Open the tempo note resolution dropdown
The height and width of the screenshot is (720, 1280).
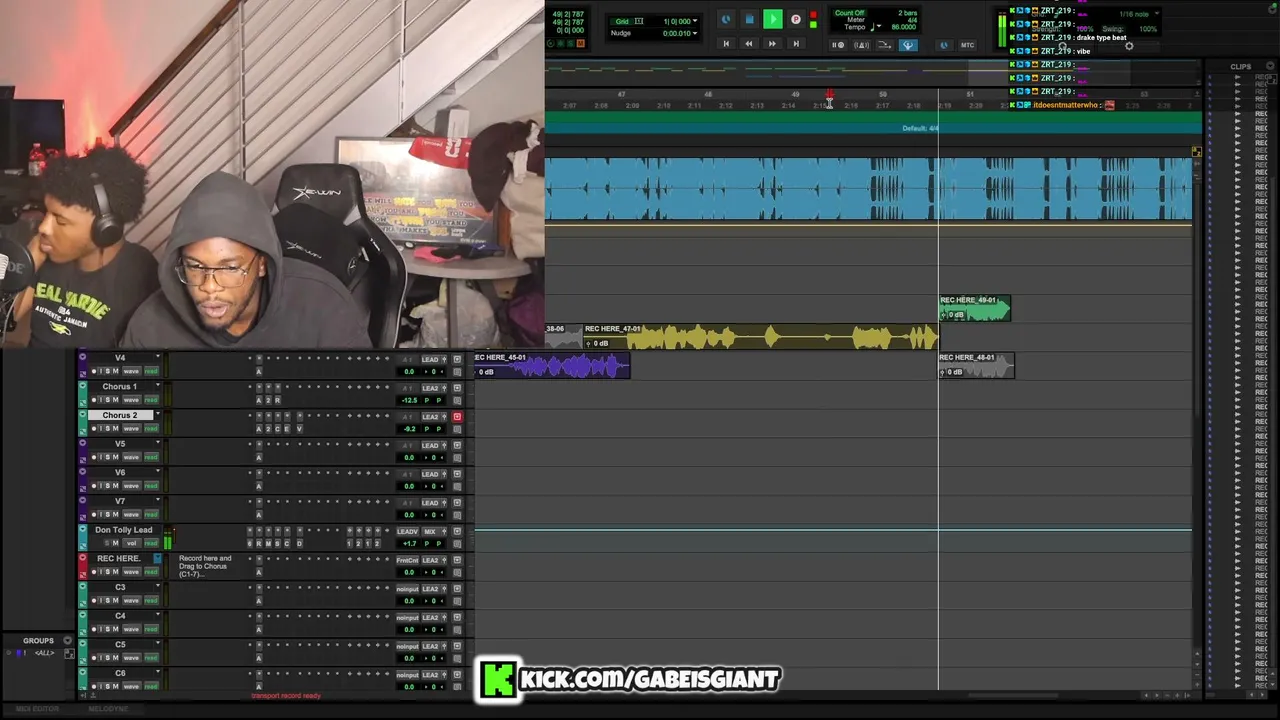[875, 27]
